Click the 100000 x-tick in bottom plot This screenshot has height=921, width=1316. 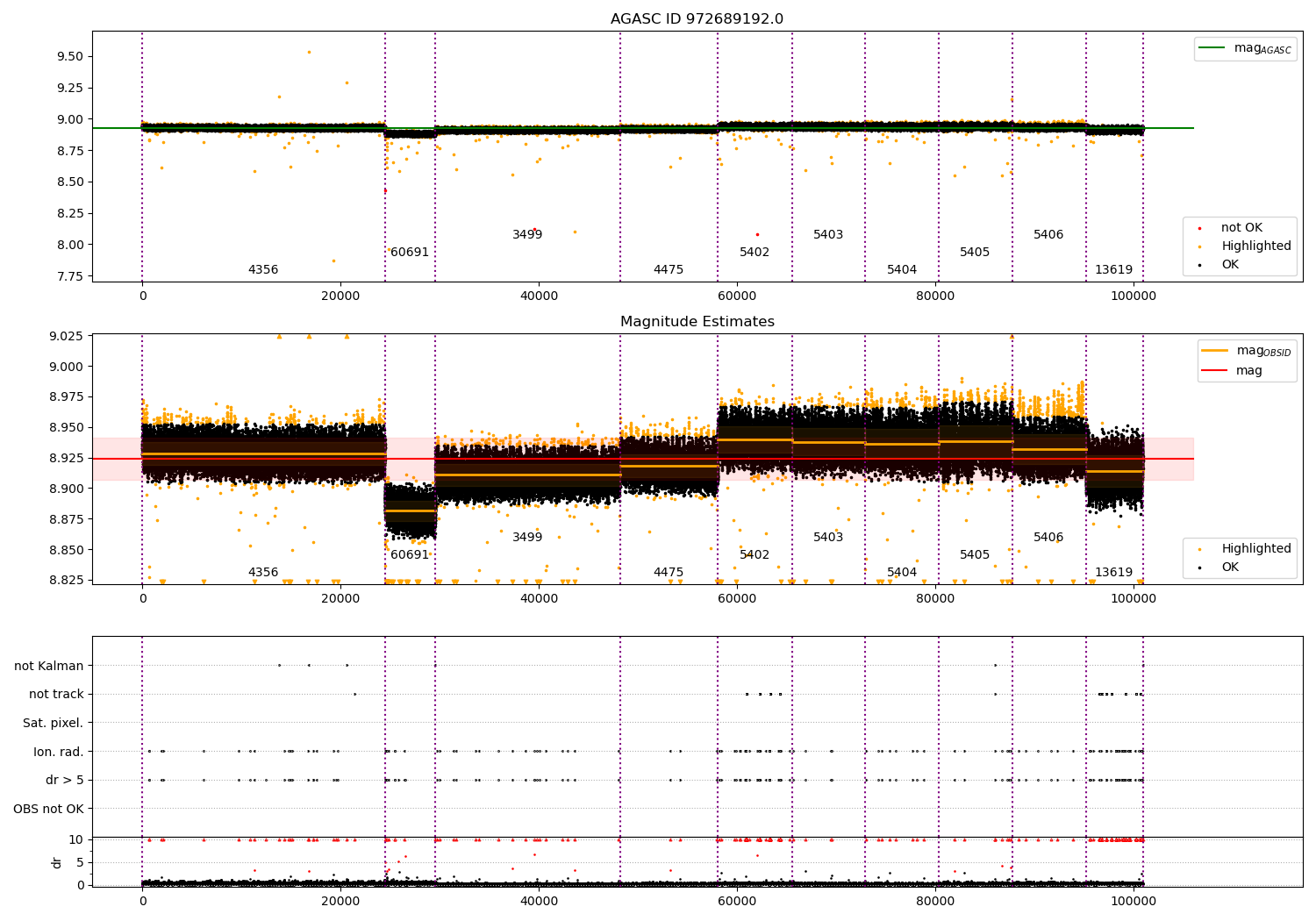tap(1134, 901)
